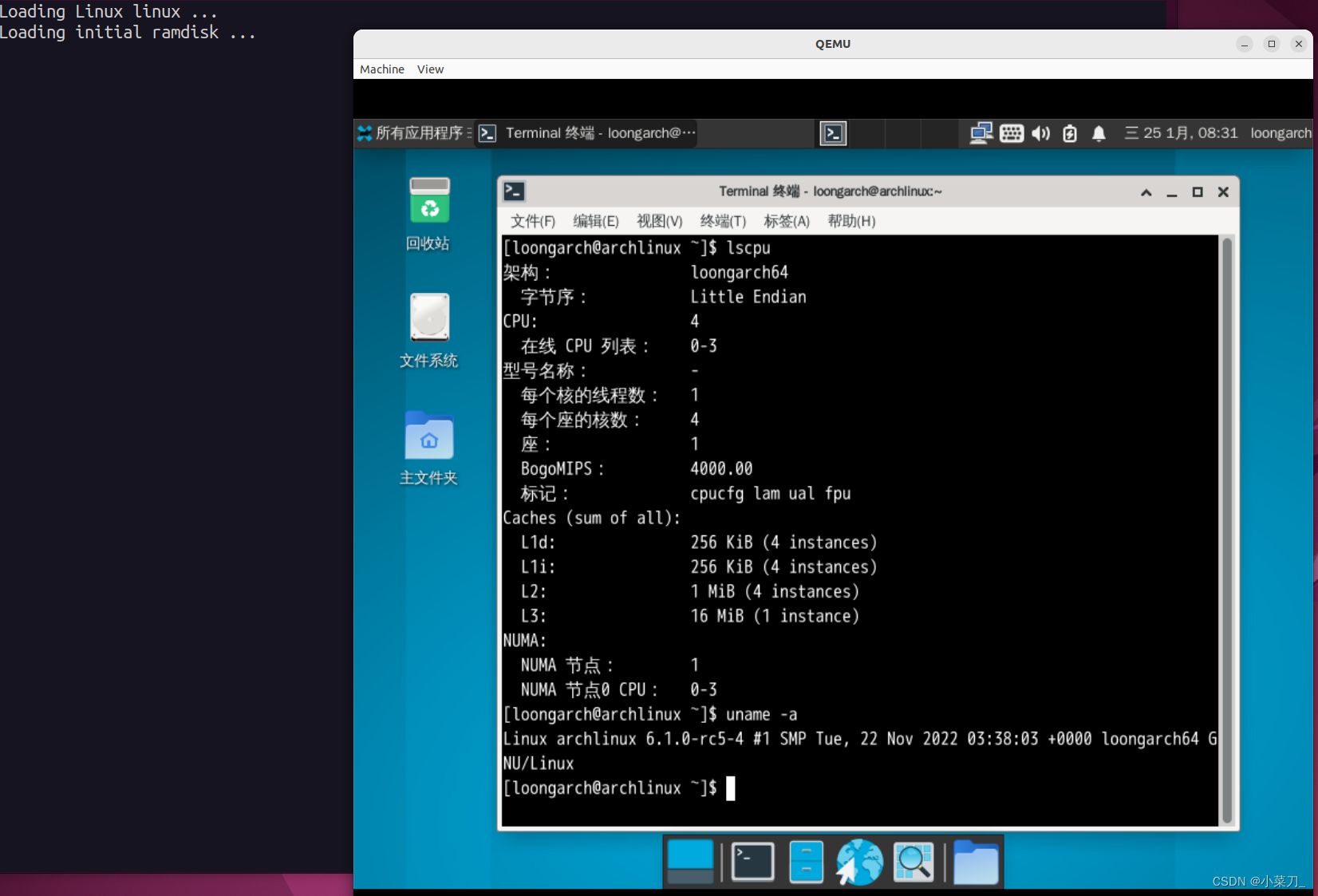This screenshot has width=1318, height=896.
Task: Click the L2 cache '1 MiB (4 instances)' text
Action: point(775,591)
